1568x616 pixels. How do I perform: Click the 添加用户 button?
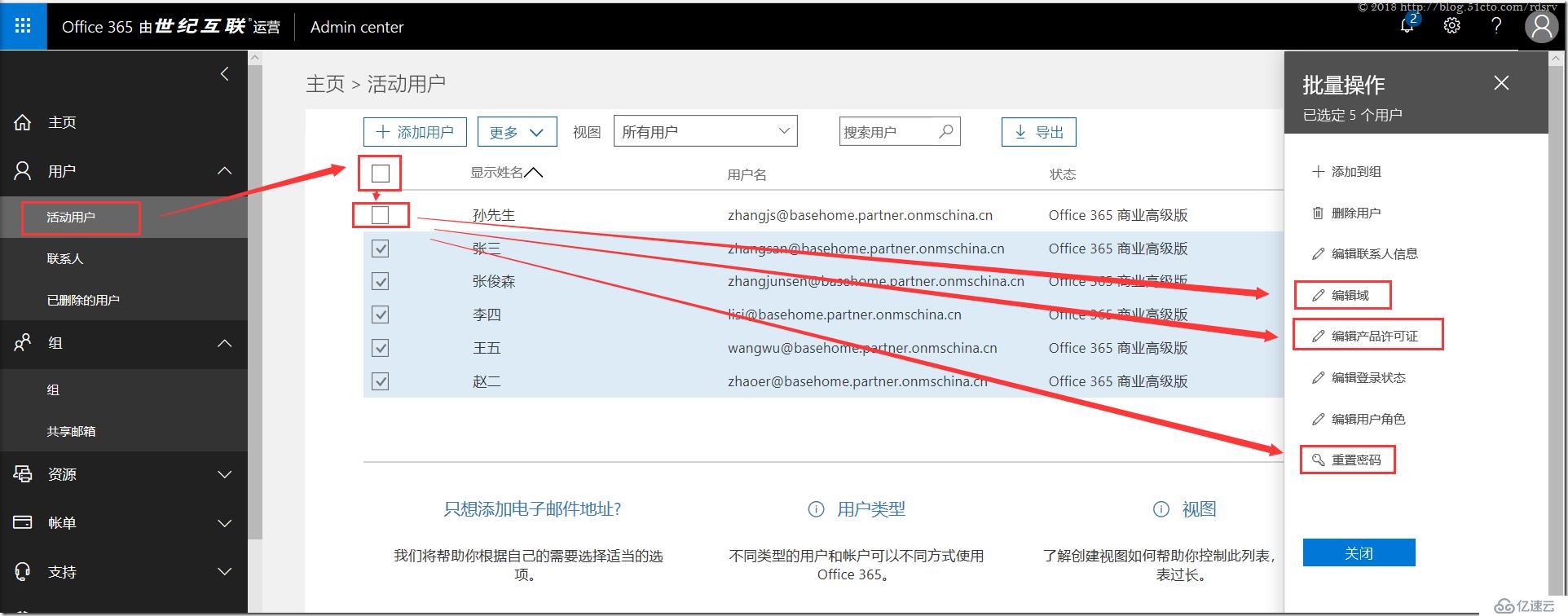(415, 132)
